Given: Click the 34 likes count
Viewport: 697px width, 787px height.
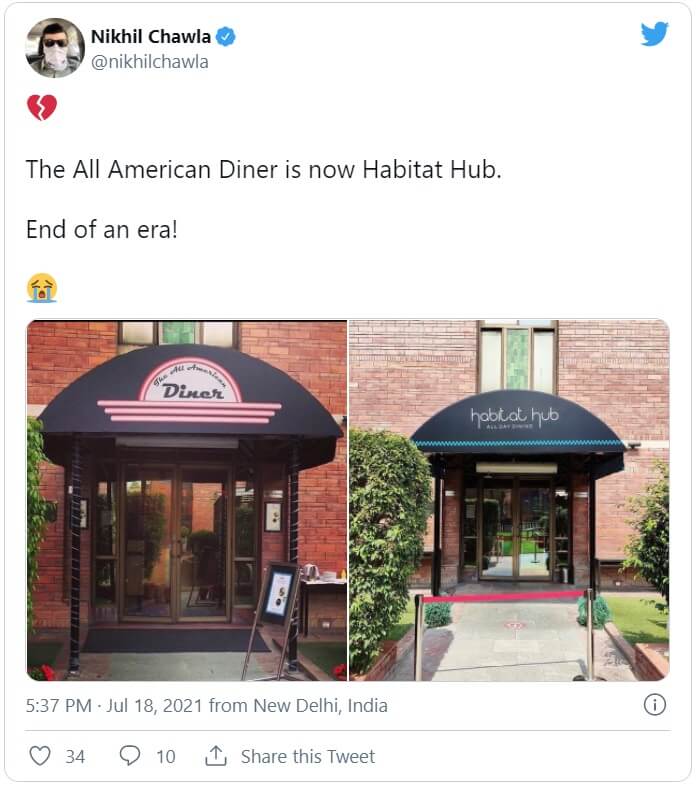Looking at the screenshot, I should point(75,756).
